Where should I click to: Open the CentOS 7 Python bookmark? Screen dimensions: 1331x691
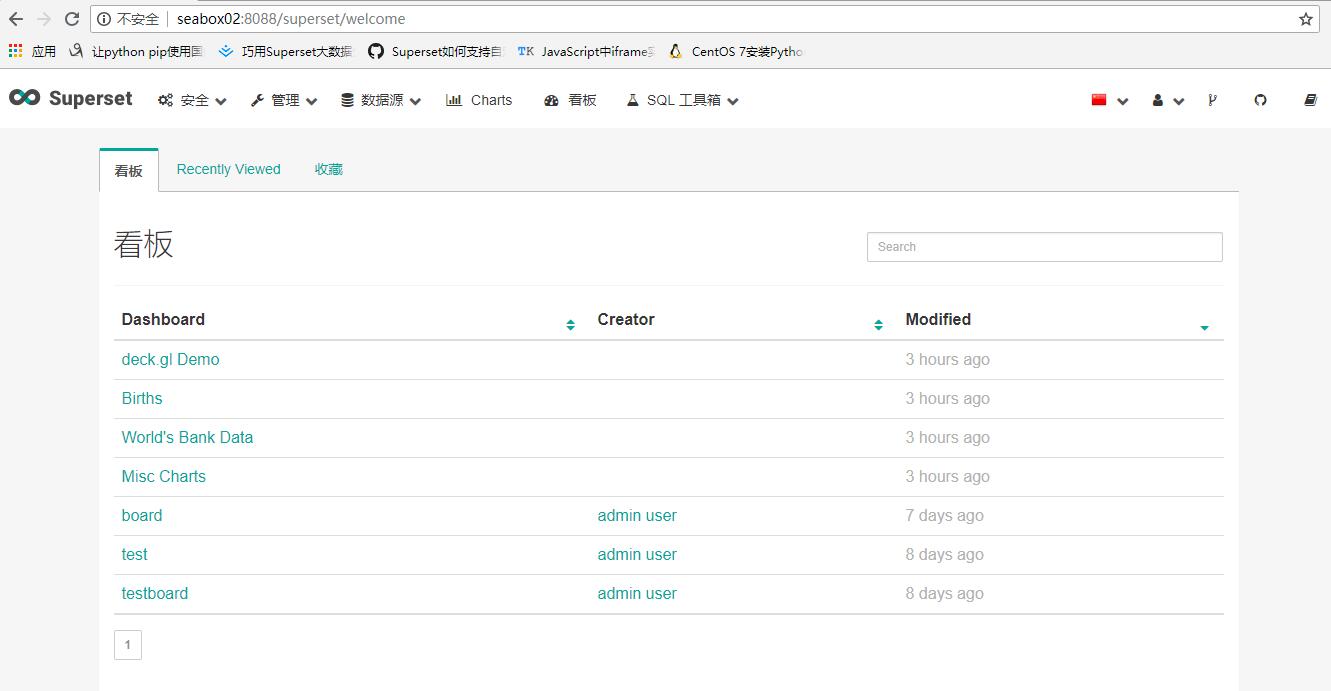click(736, 51)
